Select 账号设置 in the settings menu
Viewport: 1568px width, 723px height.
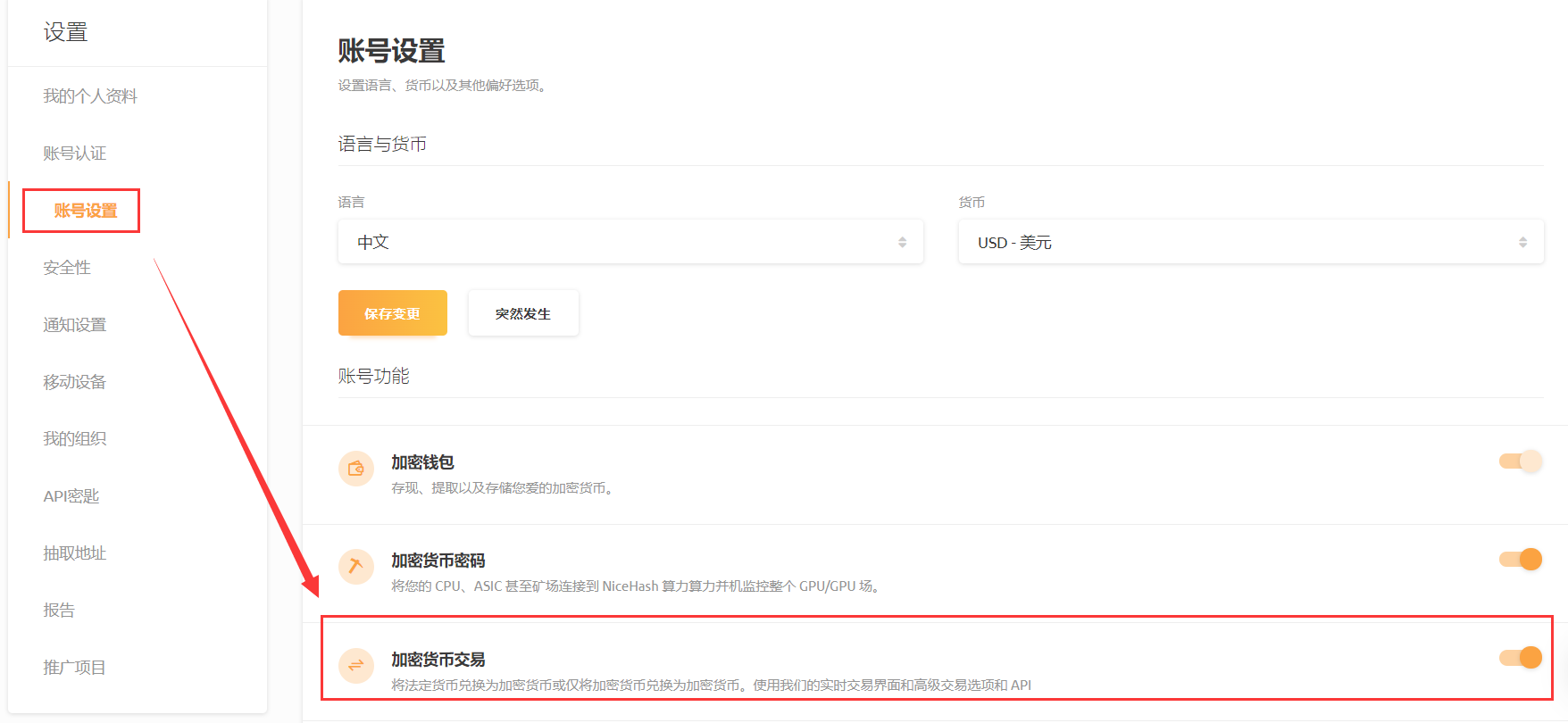(86, 211)
